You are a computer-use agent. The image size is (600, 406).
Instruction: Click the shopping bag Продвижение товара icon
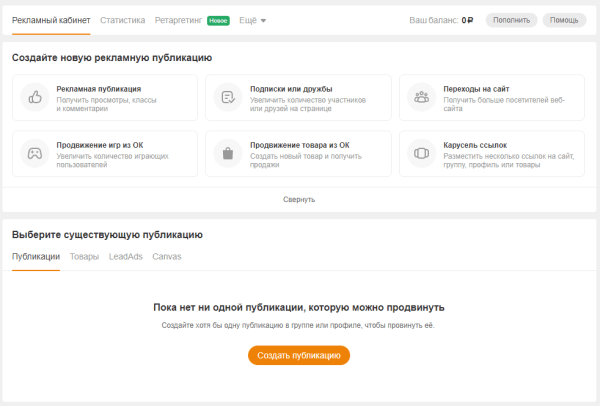click(x=229, y=154)
